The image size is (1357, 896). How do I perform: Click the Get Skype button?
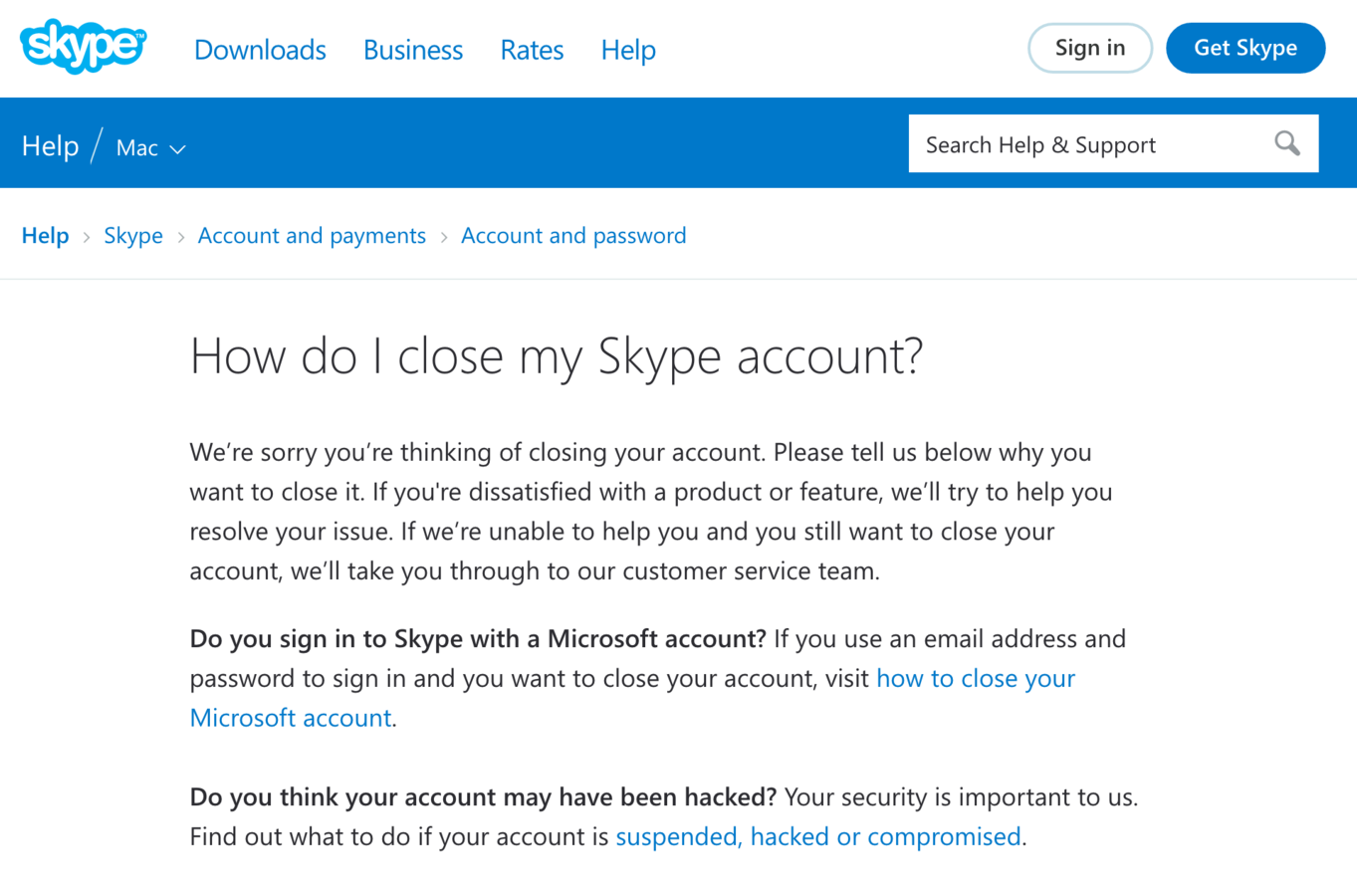(x=1245, y=48)
